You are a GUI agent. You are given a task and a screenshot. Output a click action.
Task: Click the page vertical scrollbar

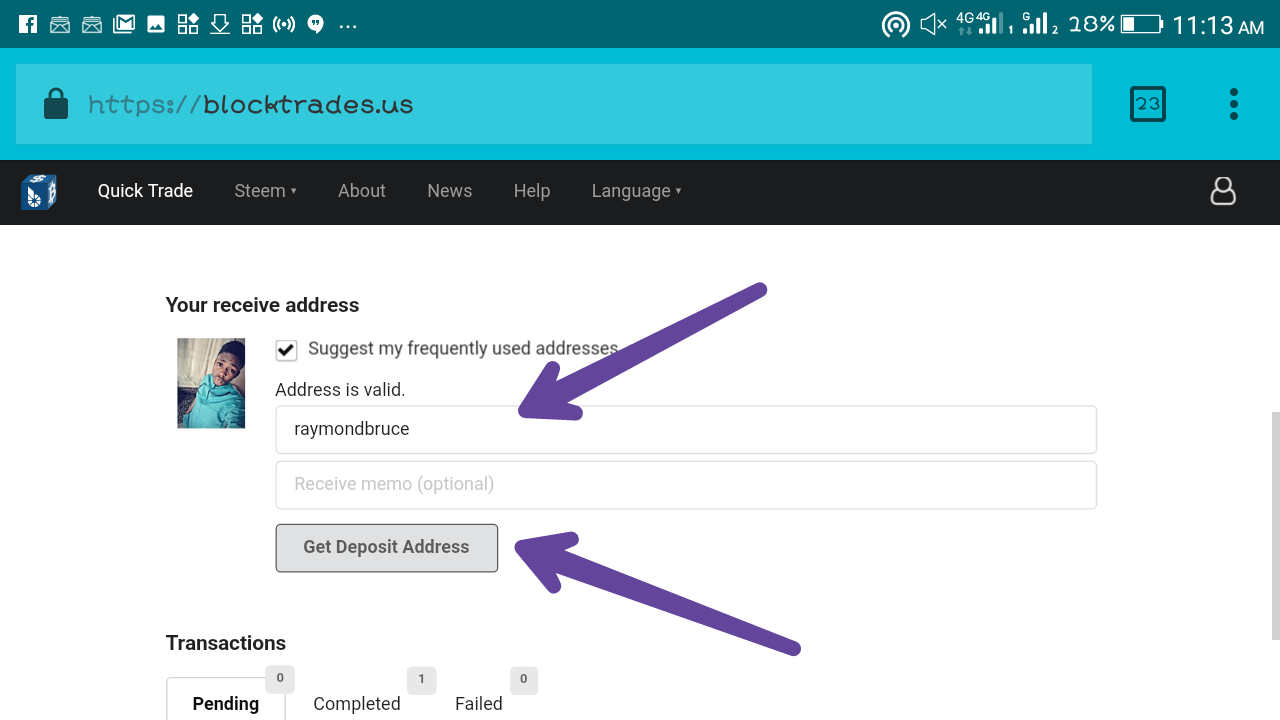tap(1275, 525)
